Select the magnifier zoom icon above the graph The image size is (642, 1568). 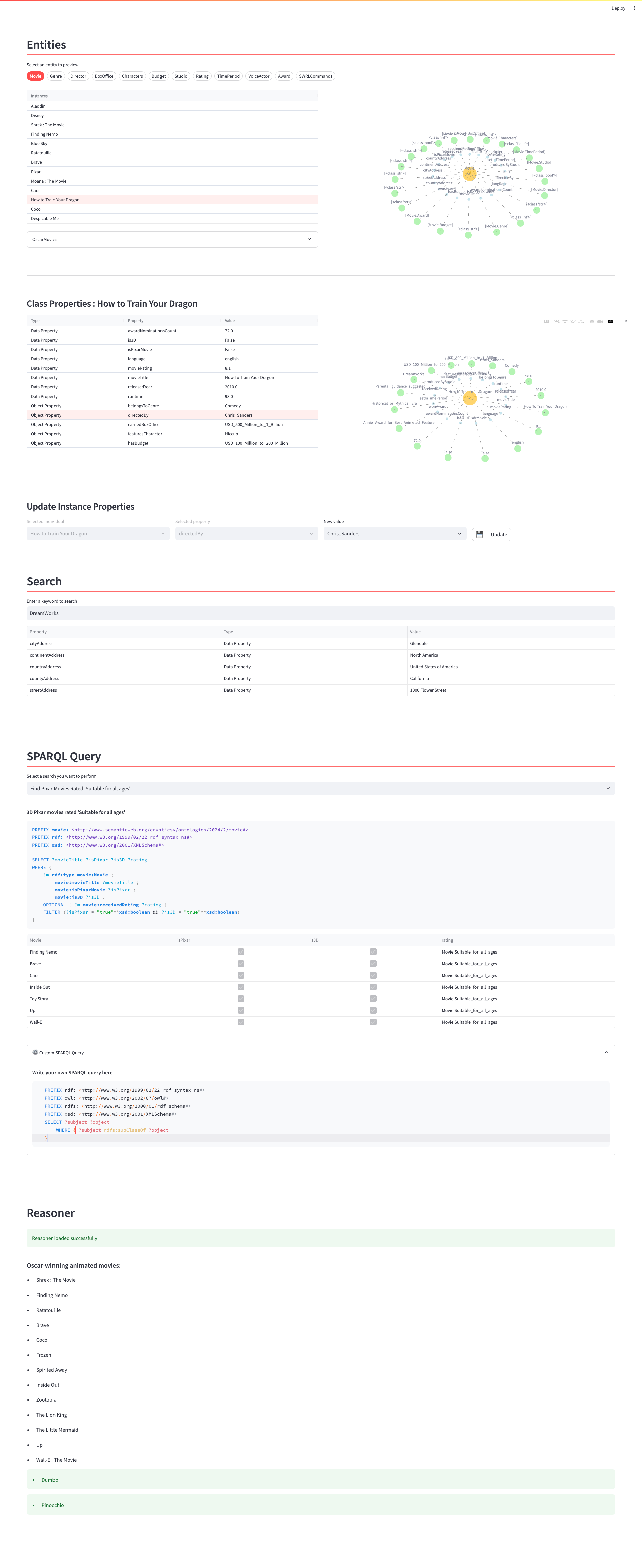tap(557, 322)
